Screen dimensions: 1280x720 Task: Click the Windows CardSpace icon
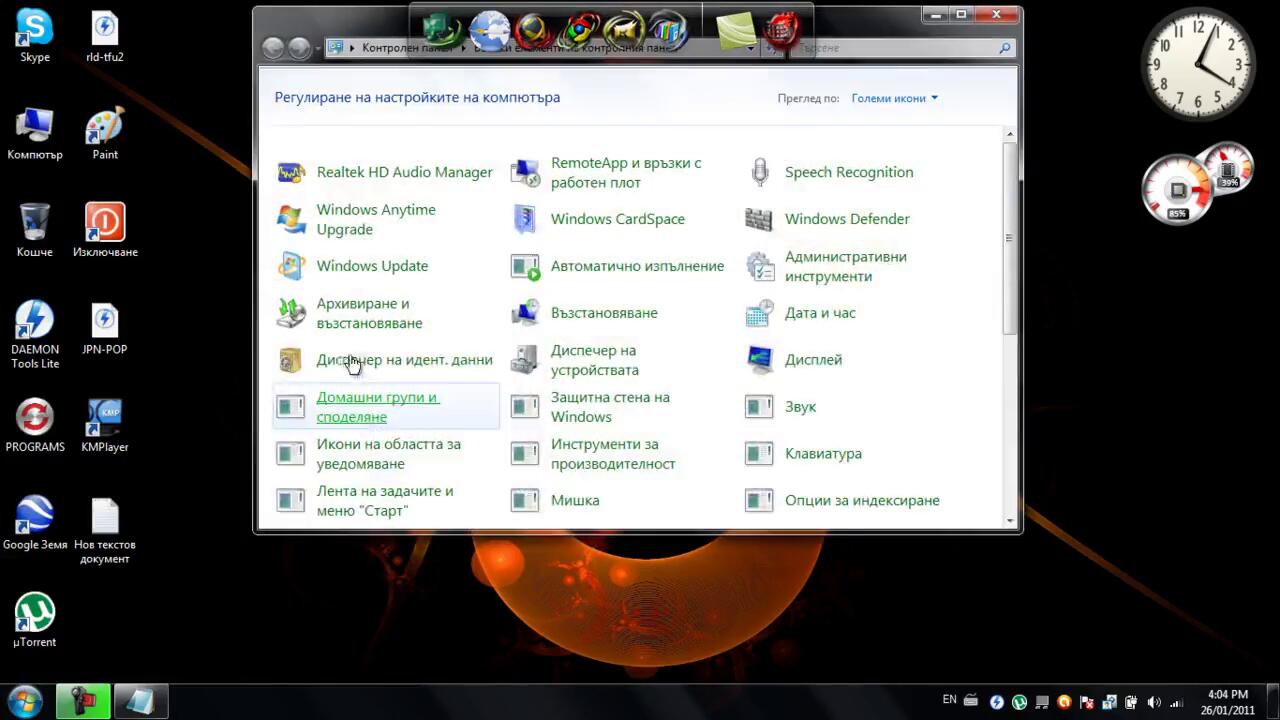[525, 219]
